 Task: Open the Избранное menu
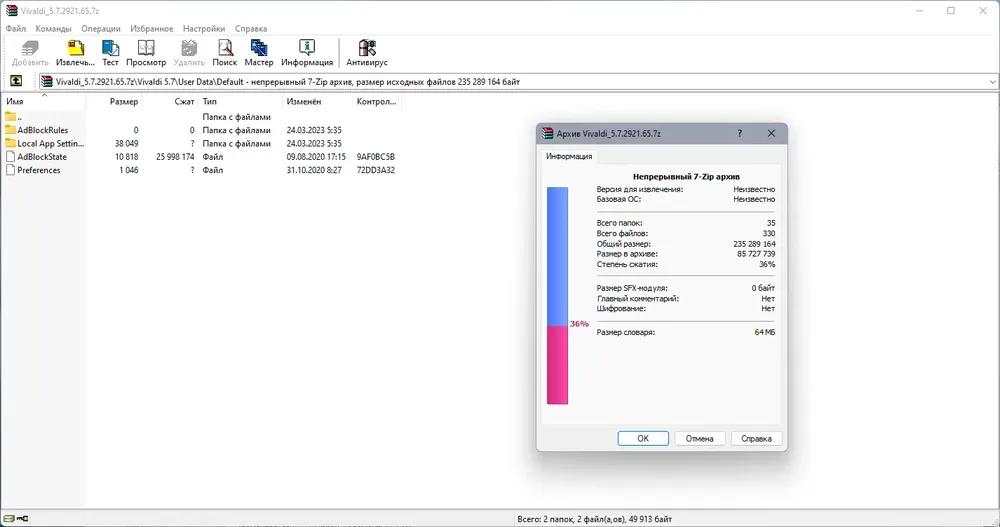[152, 29]
